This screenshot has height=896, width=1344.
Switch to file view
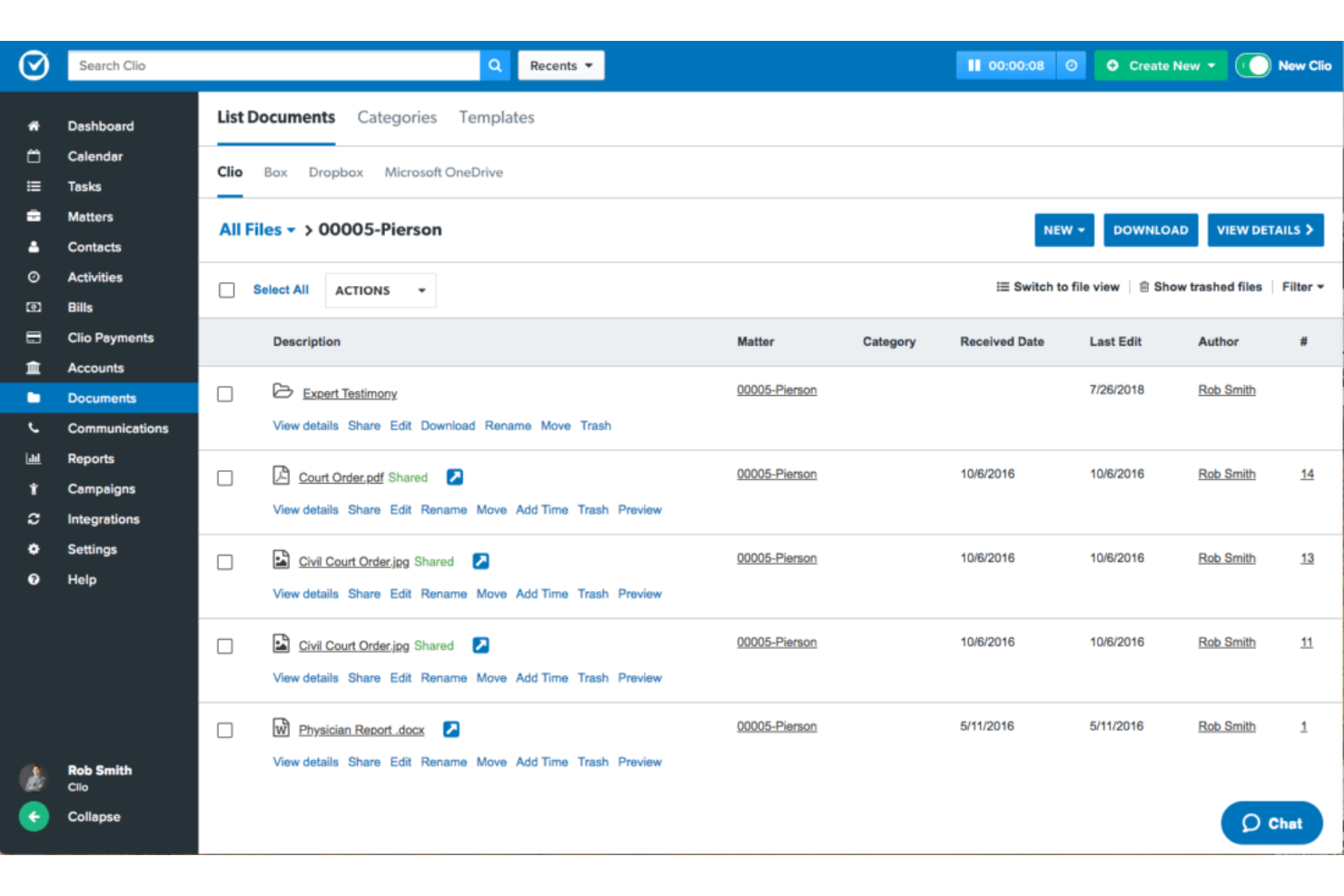[x=1058, y=287]
